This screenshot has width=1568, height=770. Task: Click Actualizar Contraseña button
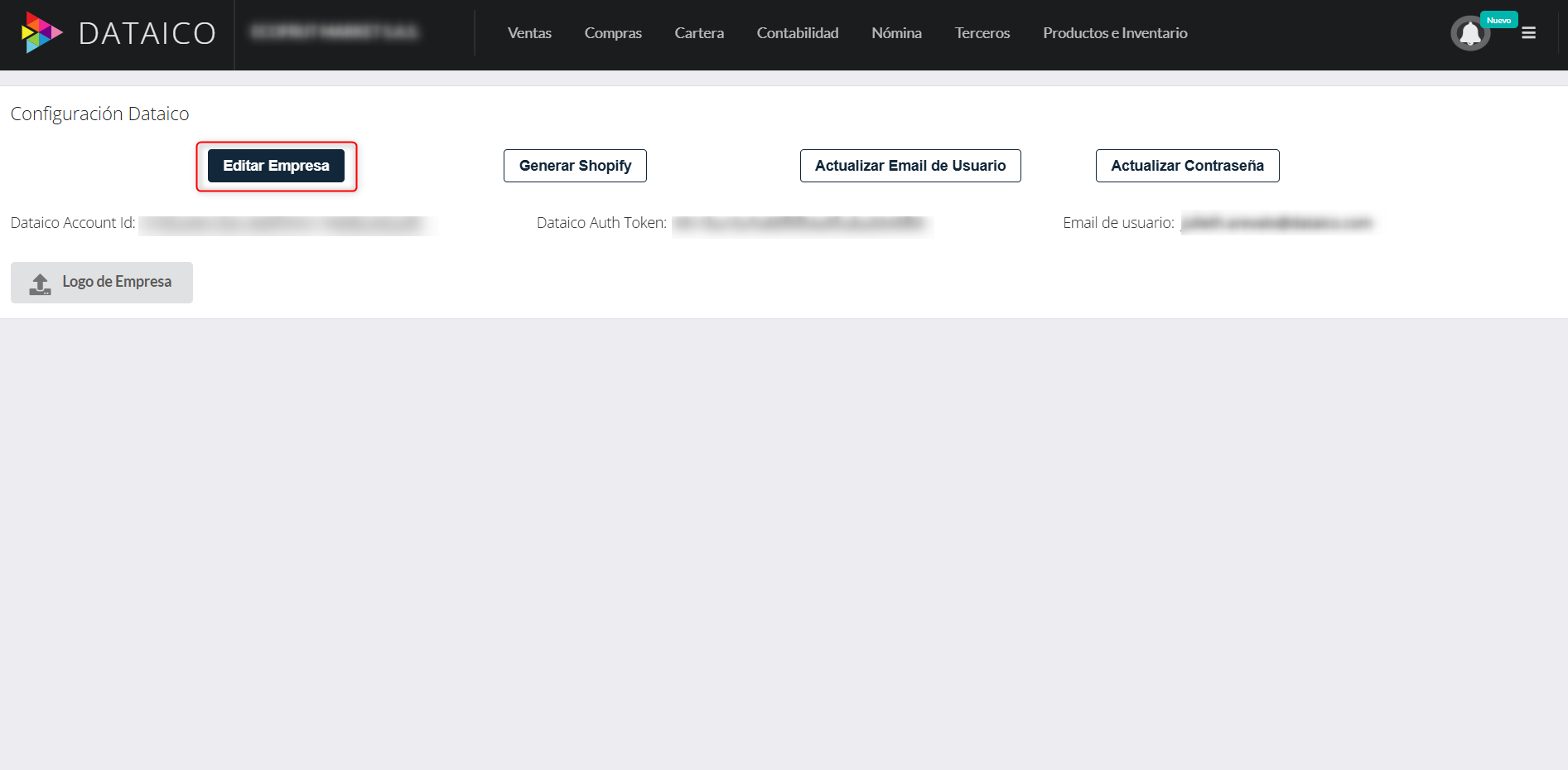pyautogui.click(x=1187, y=166)
